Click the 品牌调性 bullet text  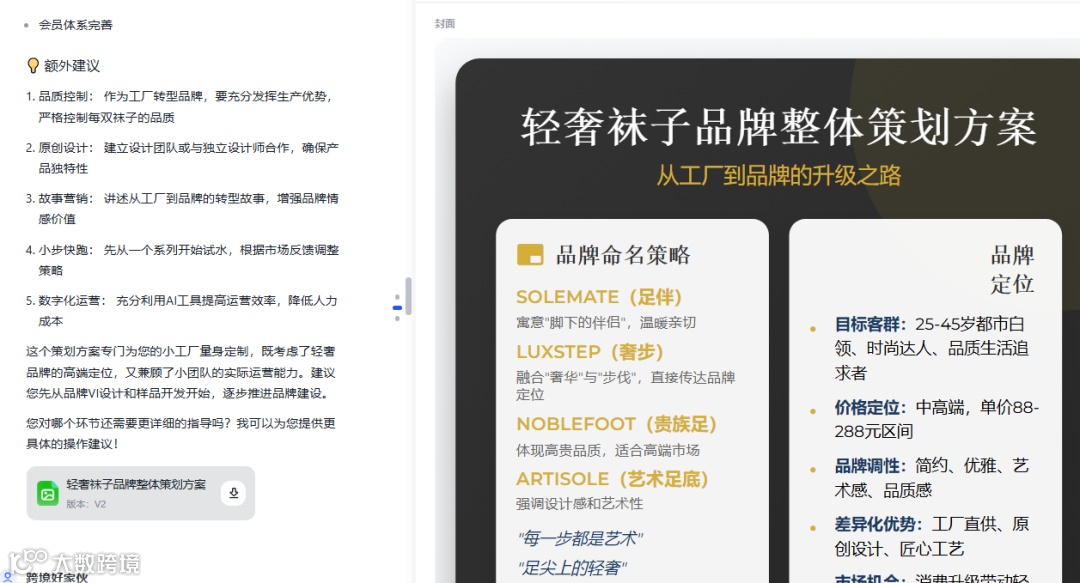[932, 478]
